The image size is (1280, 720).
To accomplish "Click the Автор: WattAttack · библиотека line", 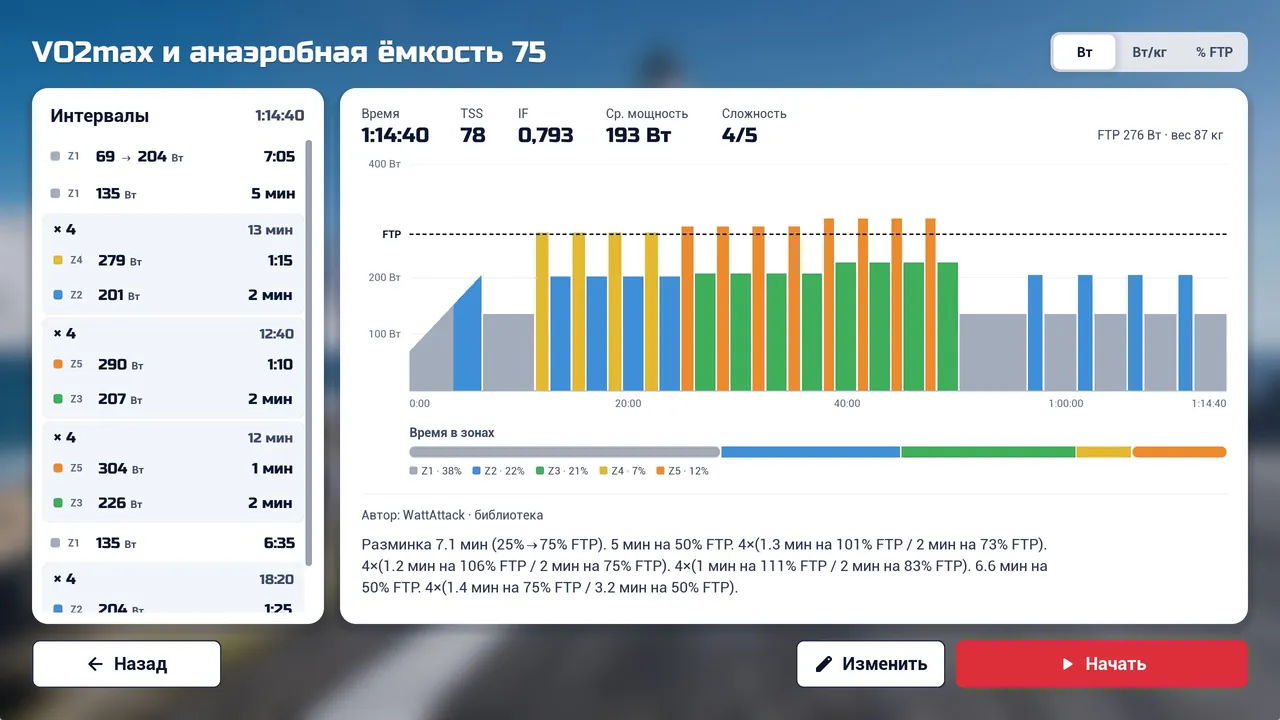I will pos(452,515).
